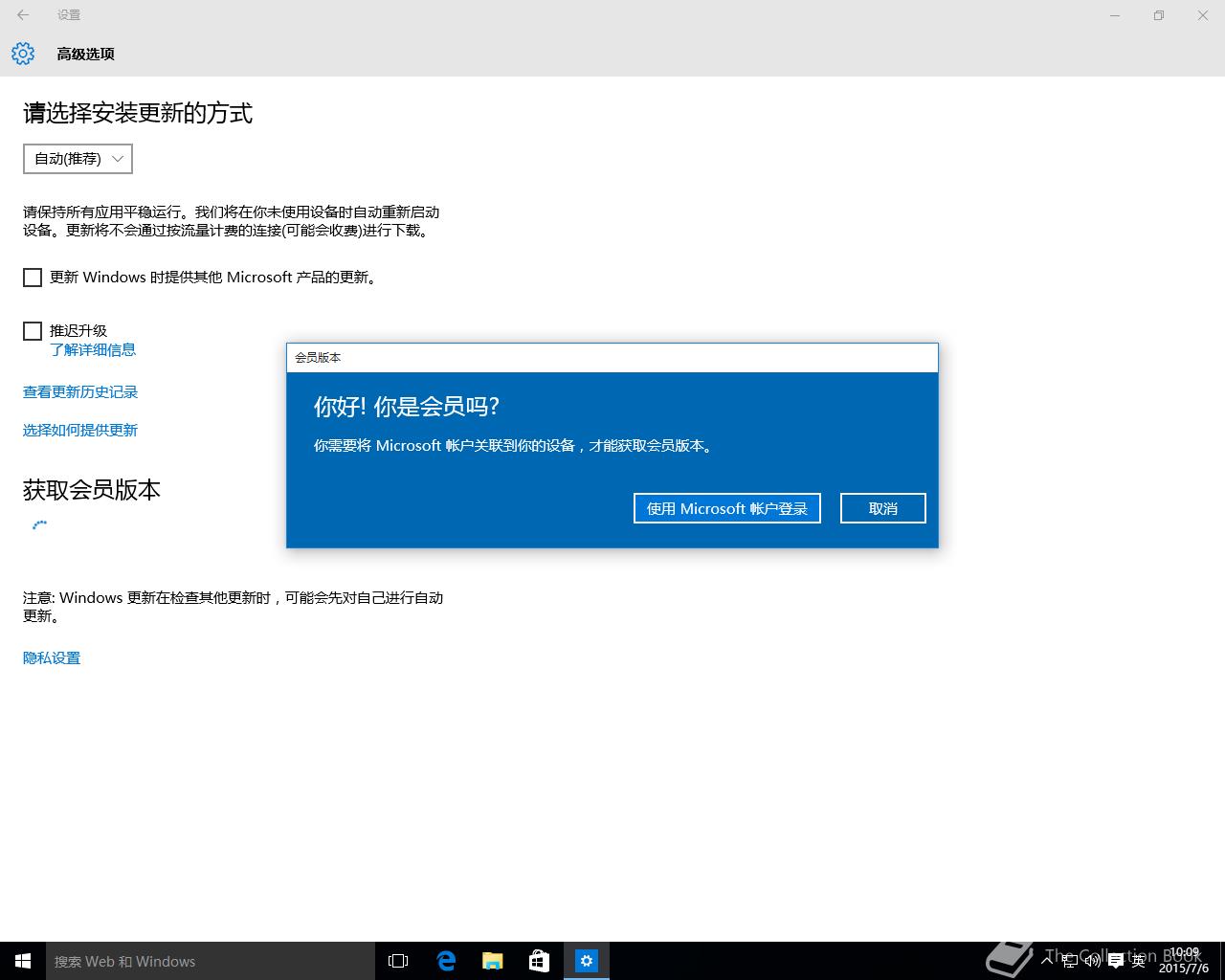Click the 搜索 Web 和 Windows search box
Screen dimensions: 1225x980
211,961
